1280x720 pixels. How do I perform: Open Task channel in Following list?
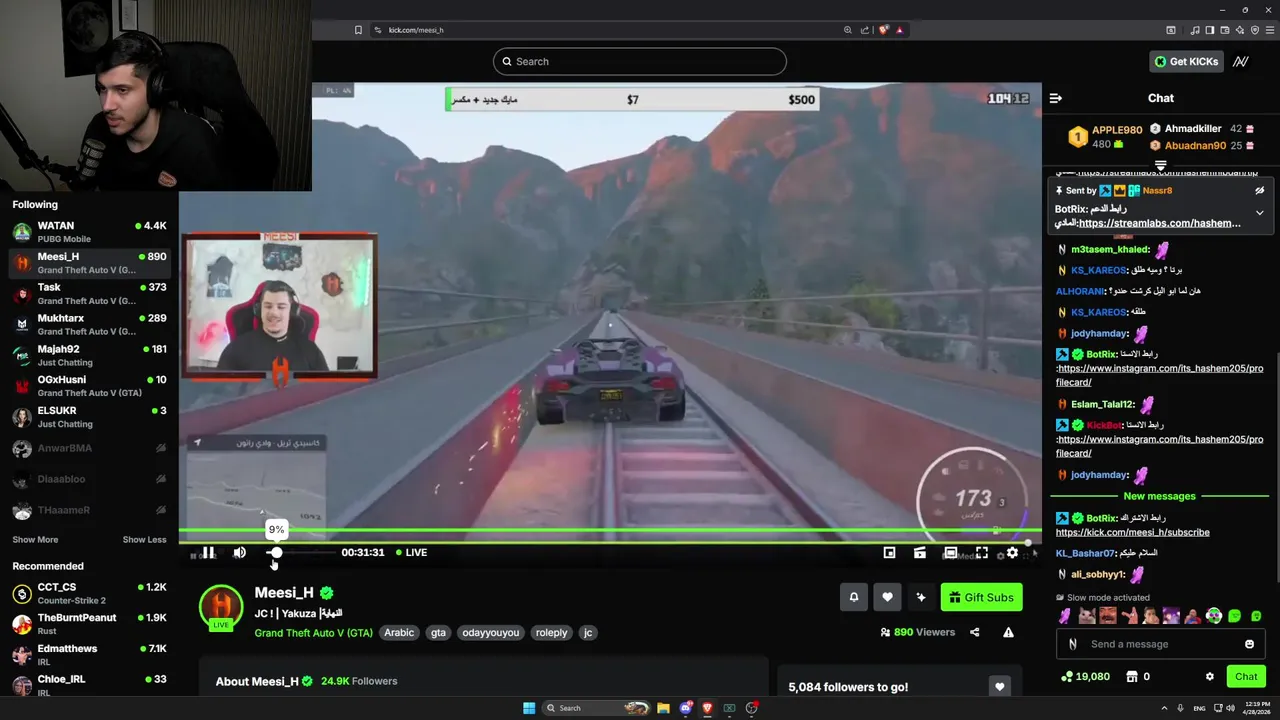[x=89, y=294]
